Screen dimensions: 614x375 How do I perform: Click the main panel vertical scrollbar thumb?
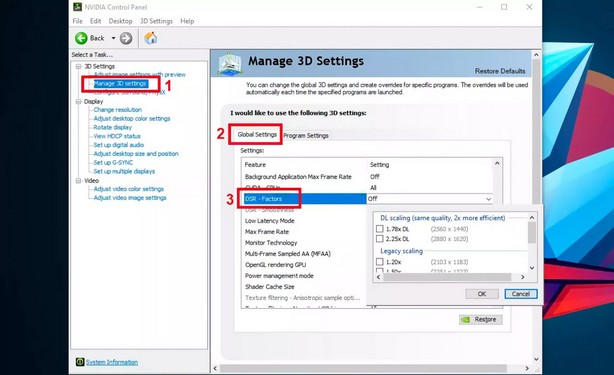(x=536, y=133)
